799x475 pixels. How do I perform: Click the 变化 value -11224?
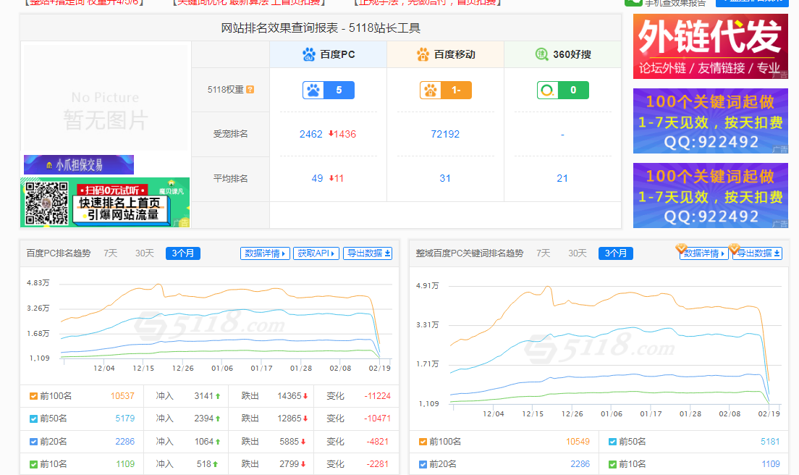tap(378, 396)
